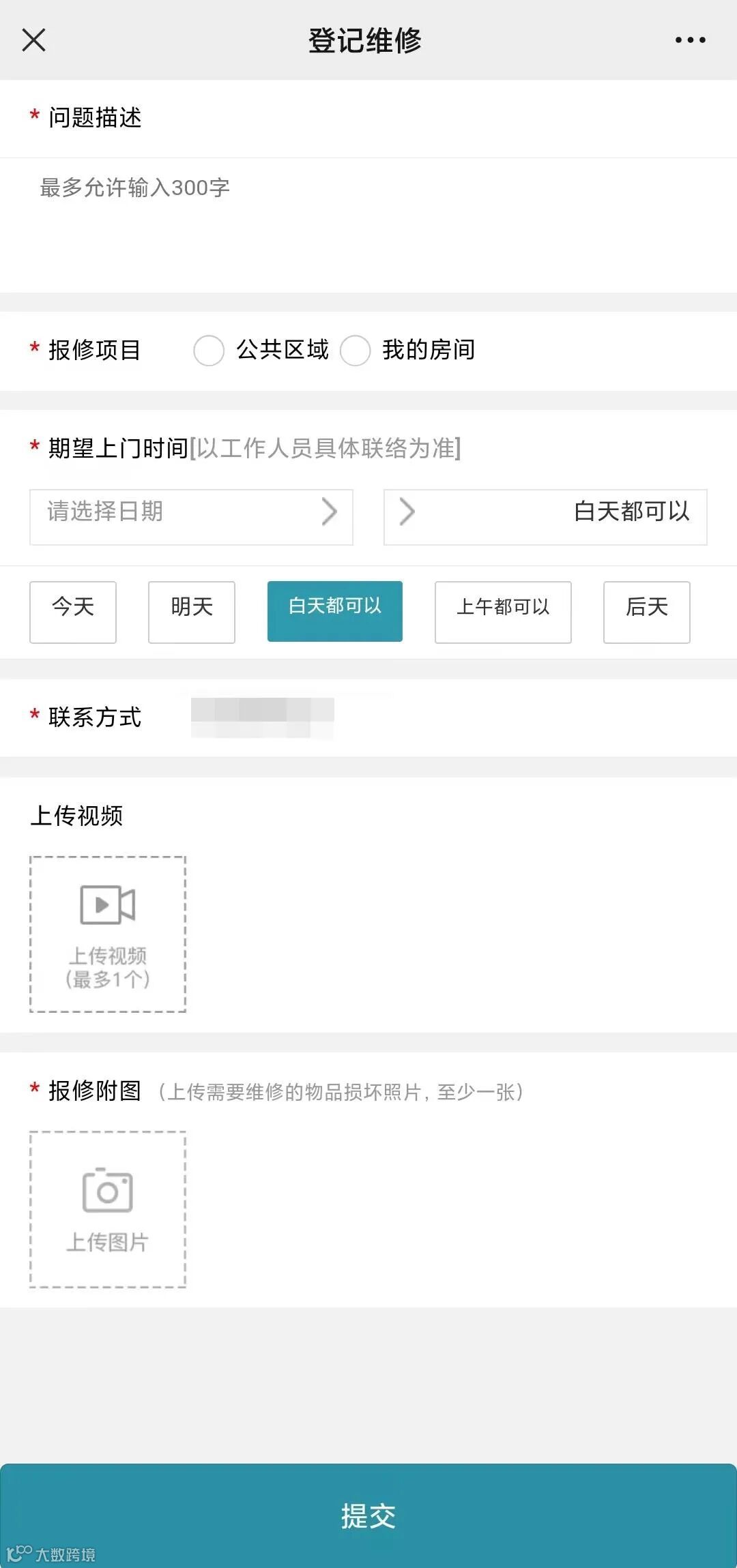Click the 上传视频 (最多1个) placeholder text

pyautogui.click(x=108, y=968)
